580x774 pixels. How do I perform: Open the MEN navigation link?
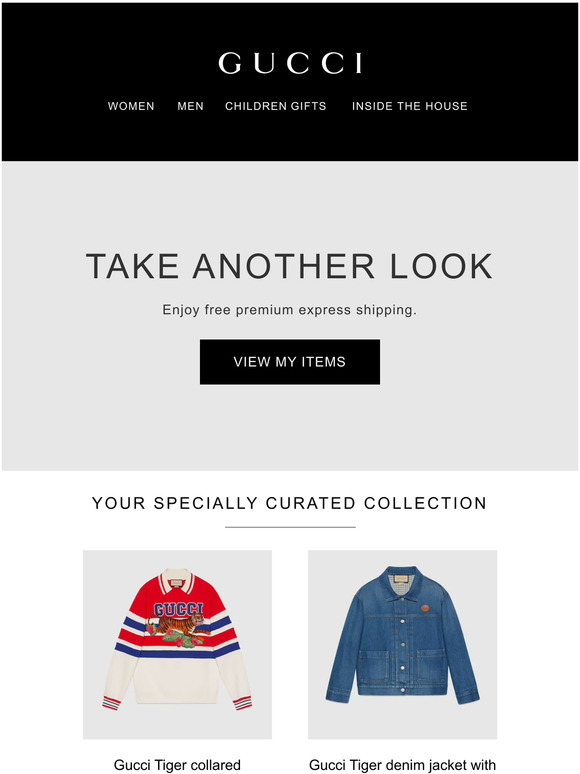[x=190, y=106]
